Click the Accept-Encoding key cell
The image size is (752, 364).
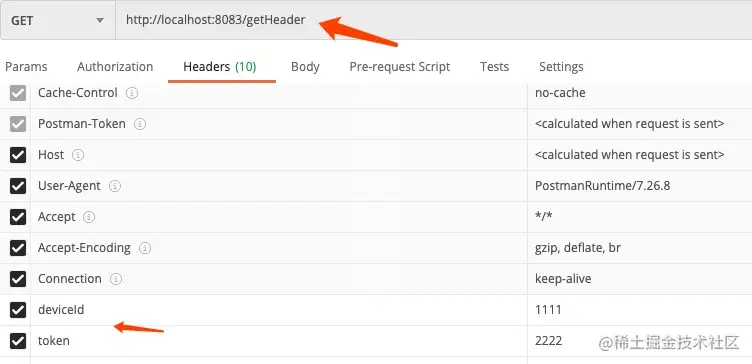click(279, 248)
